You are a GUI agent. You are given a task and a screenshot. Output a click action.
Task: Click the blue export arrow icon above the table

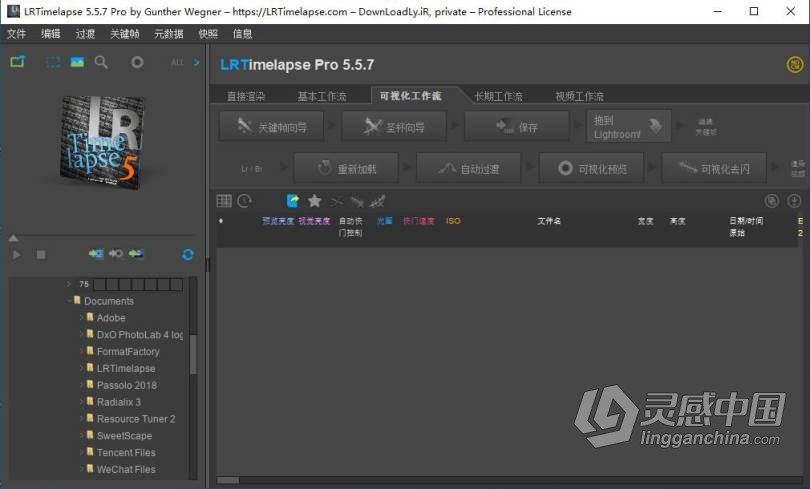pyautogui.click(x=293, y=201)
